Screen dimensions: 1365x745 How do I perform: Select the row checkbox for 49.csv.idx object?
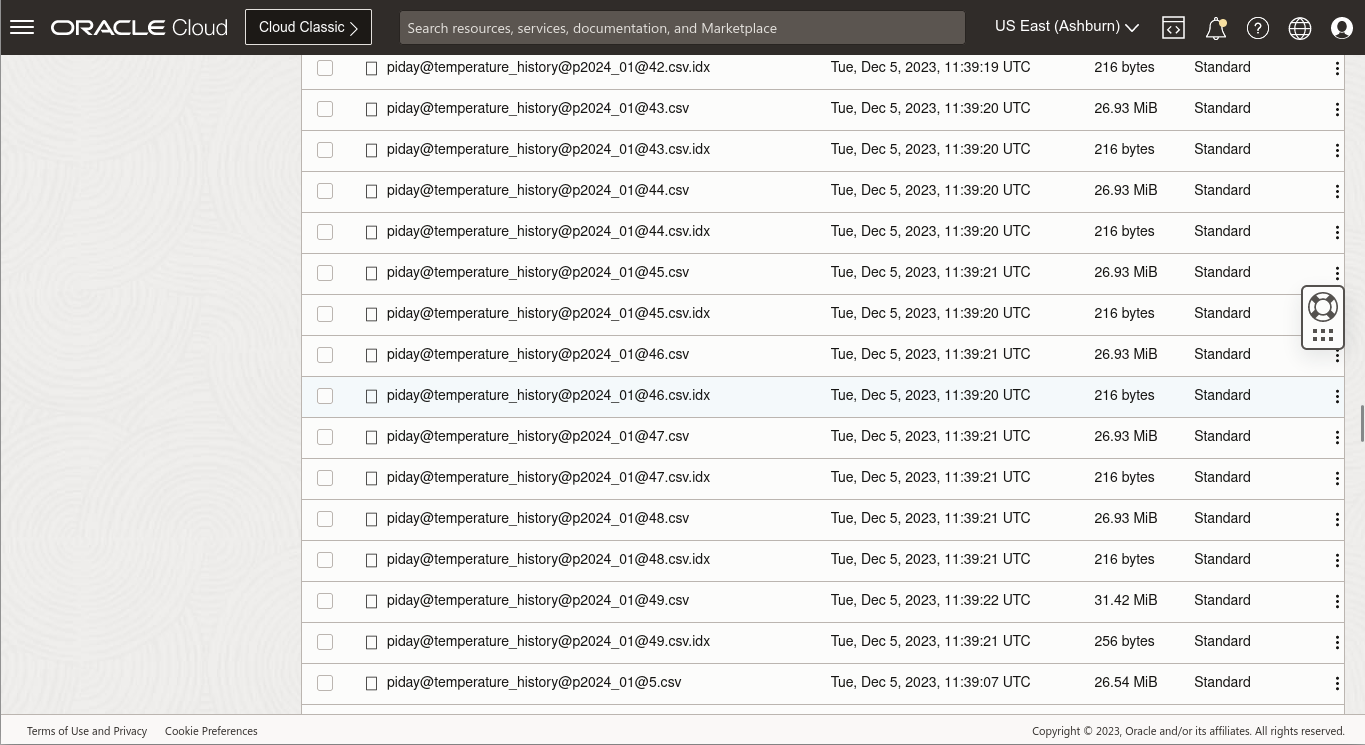[324, 642]
